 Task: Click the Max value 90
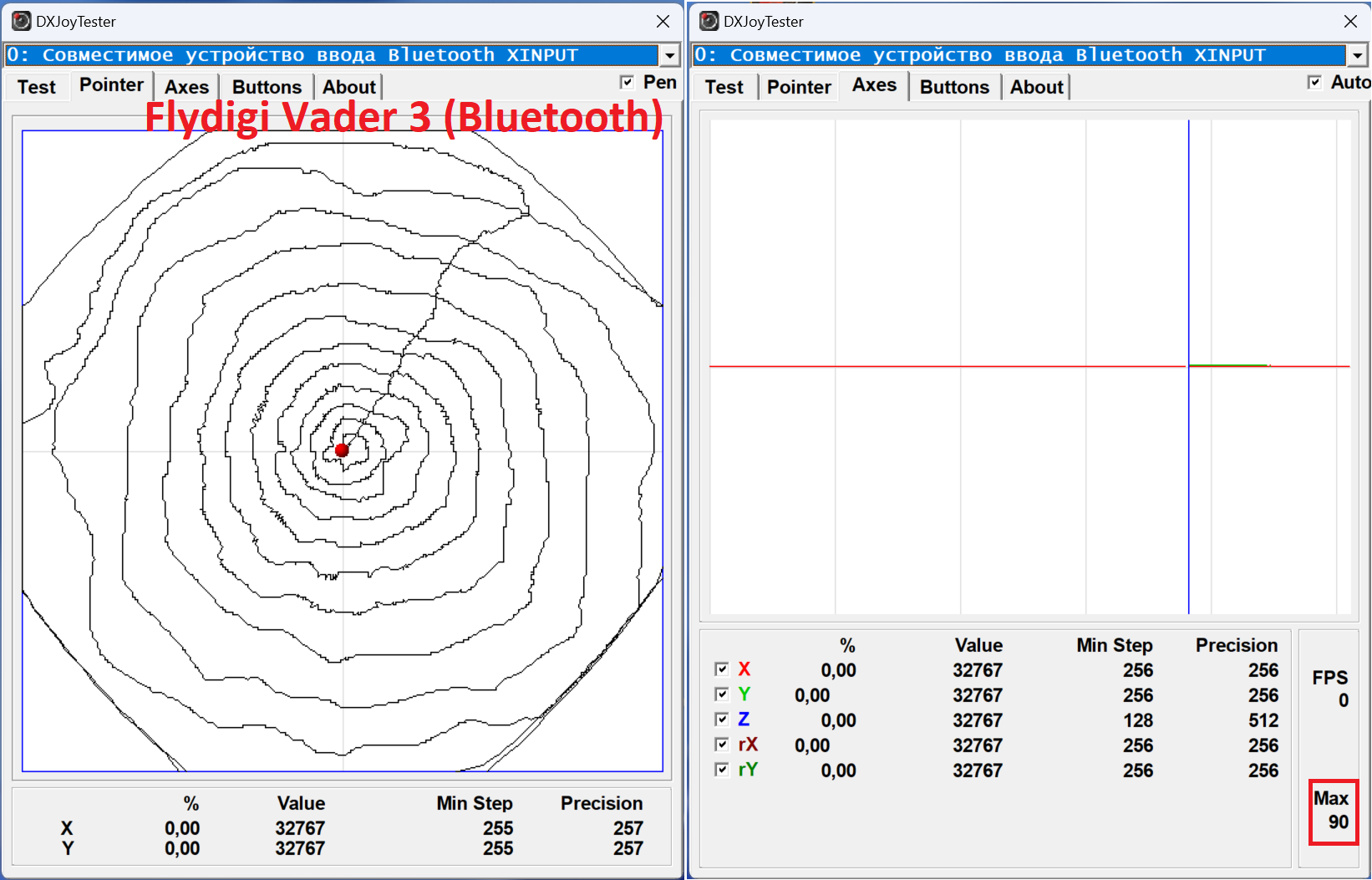pyautogui.click(x=1339, y=822)
